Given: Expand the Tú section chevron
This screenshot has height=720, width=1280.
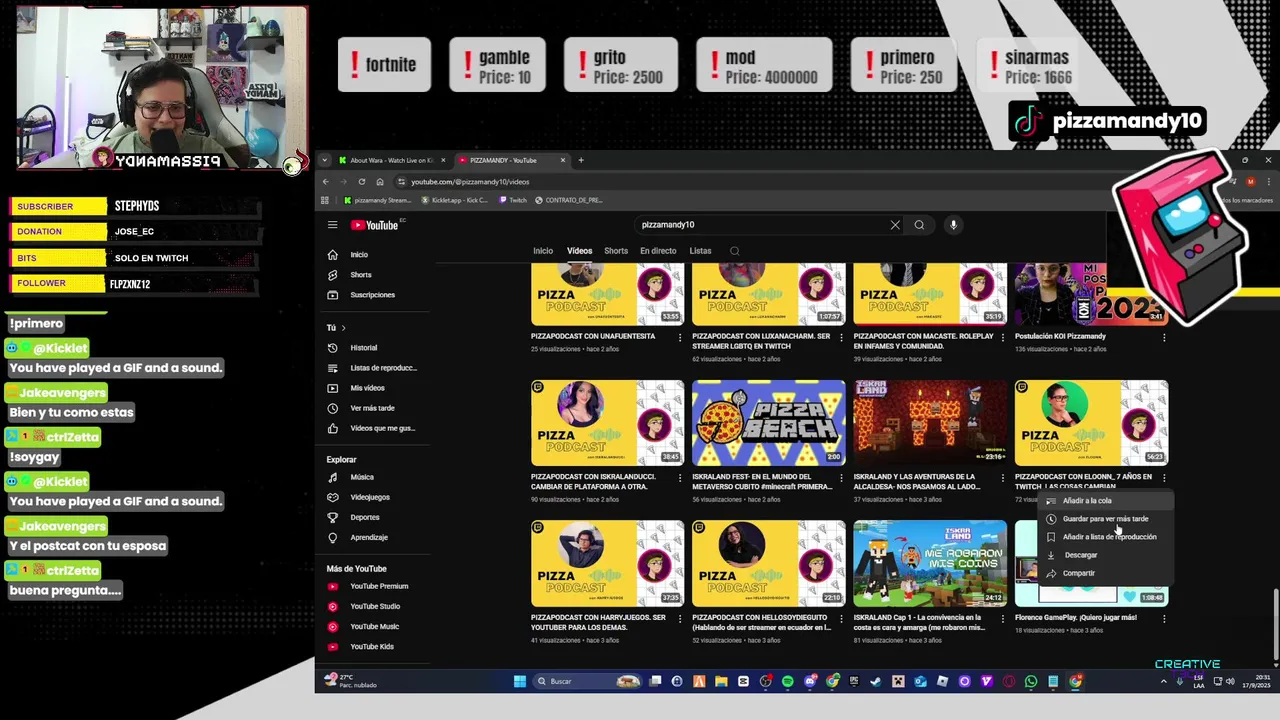Looking at the screenshot, I should (x=343, y=328).
